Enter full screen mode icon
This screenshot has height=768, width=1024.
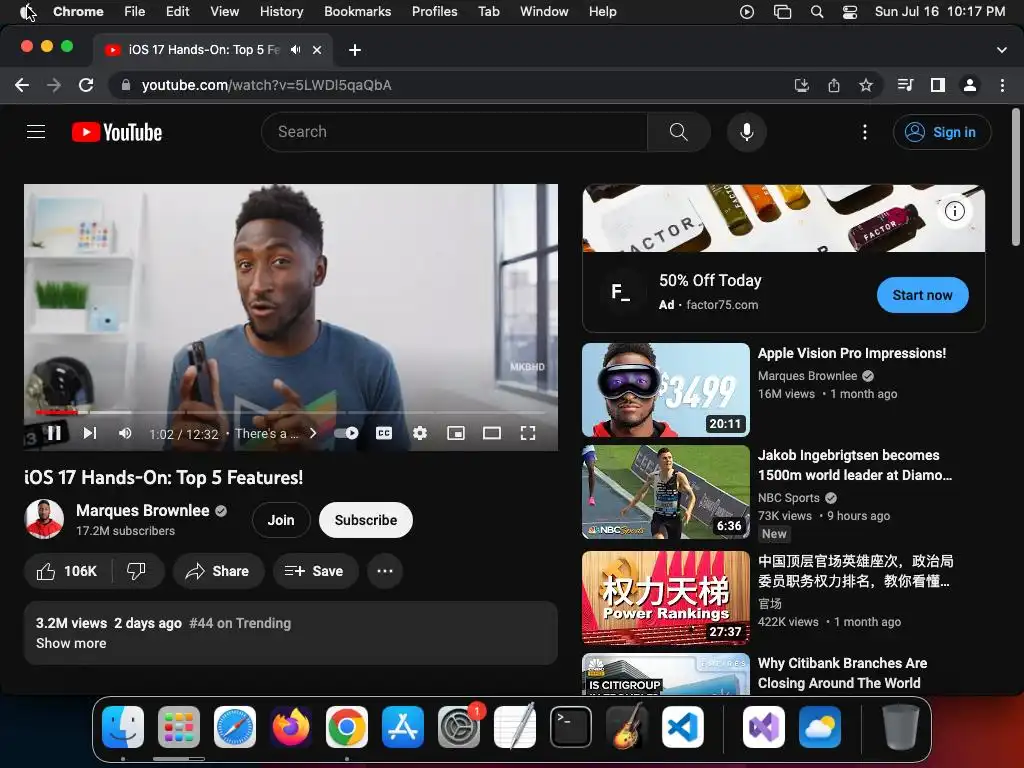coord(528,433)
